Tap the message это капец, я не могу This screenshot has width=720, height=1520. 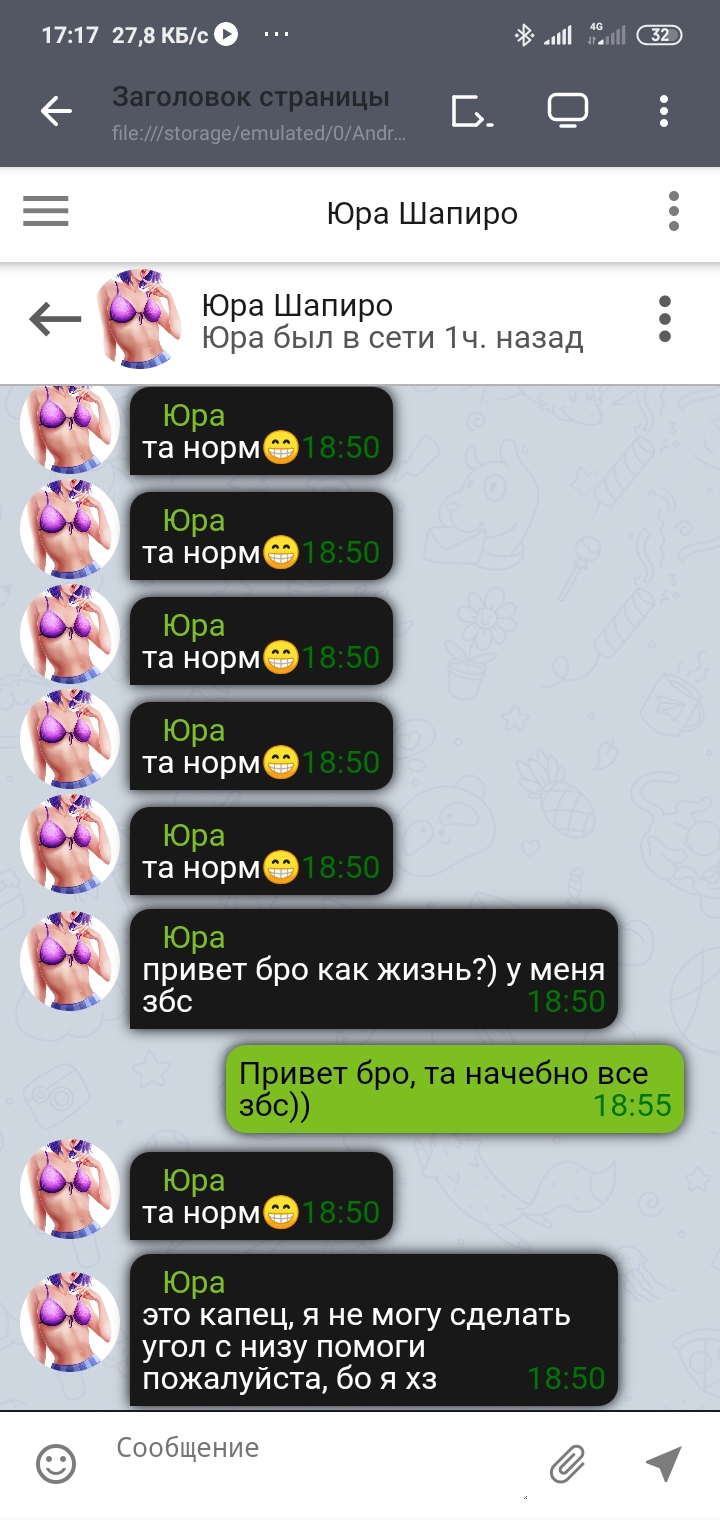(374, 1330)
